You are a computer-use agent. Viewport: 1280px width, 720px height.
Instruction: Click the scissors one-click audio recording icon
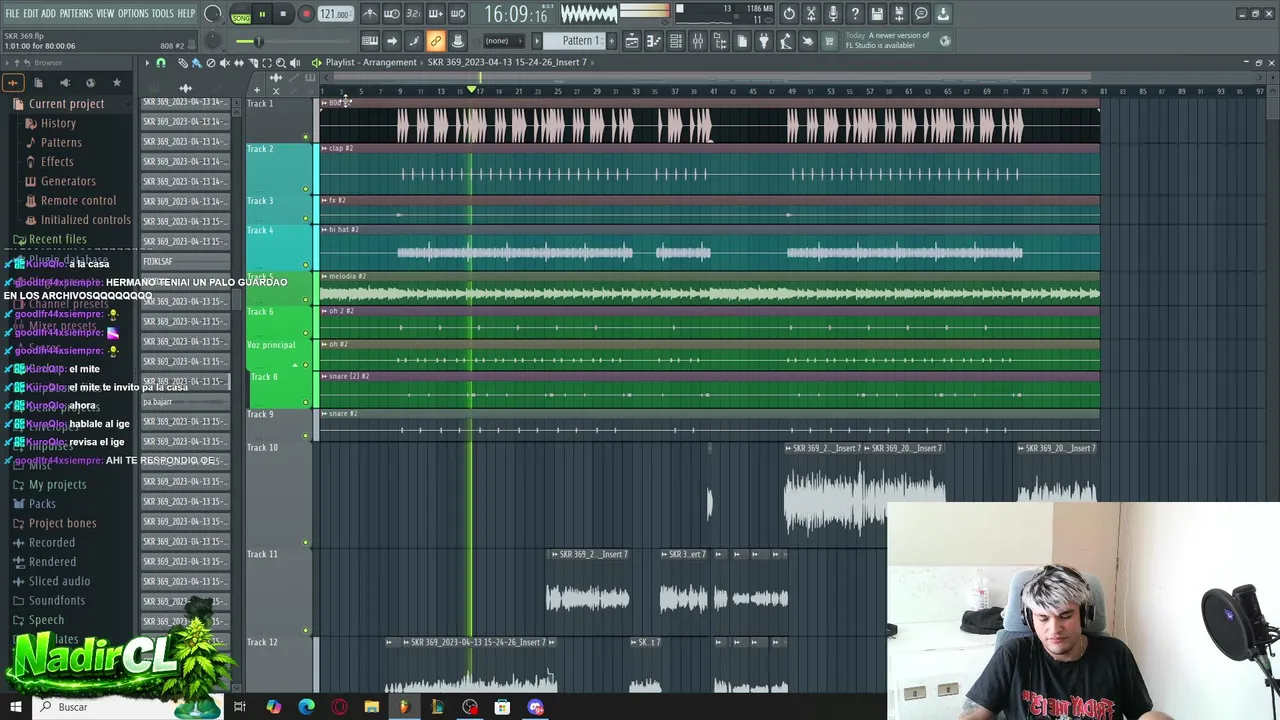coord(811,14)
